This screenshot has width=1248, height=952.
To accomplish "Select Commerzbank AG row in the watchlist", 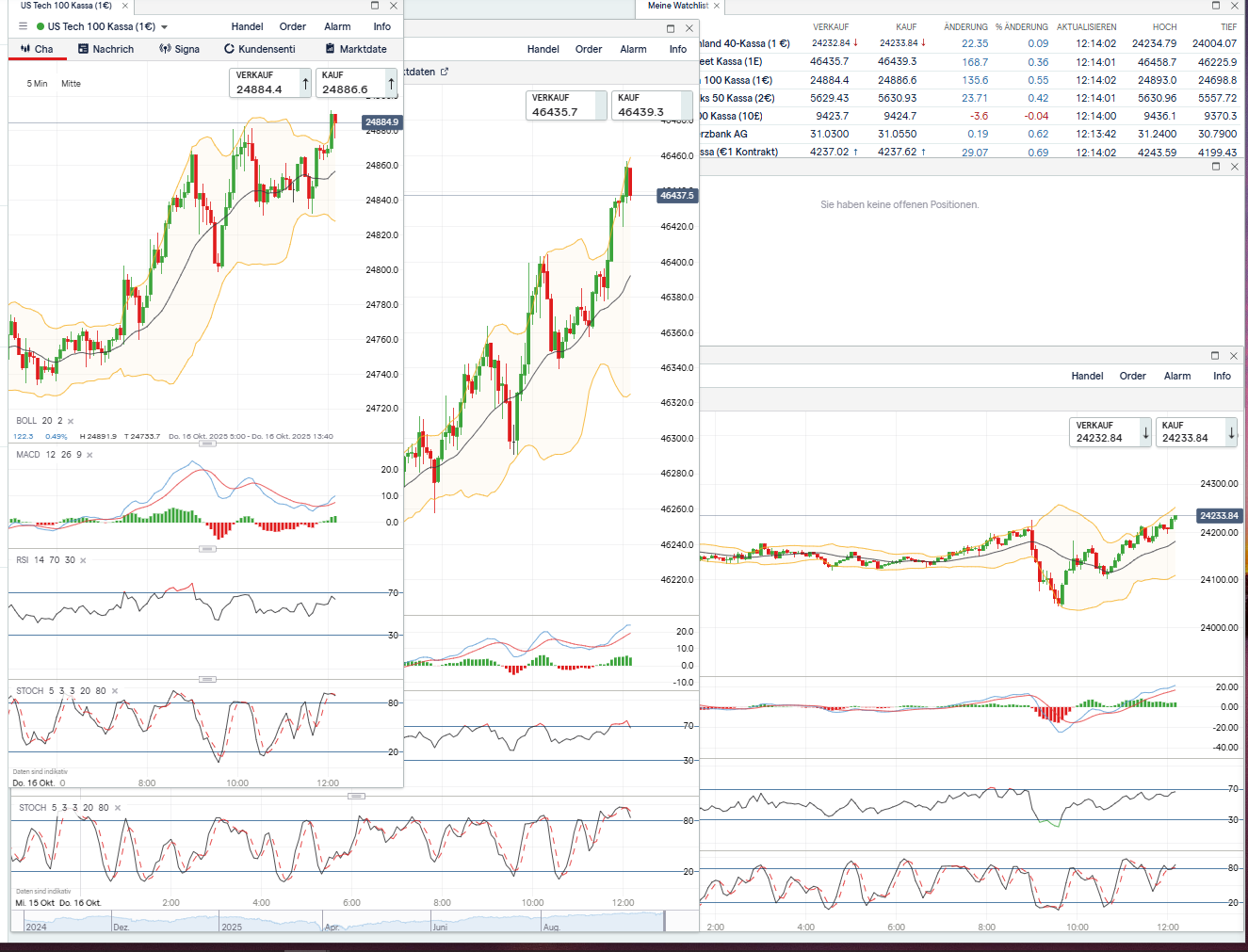I will pos(723,134).
